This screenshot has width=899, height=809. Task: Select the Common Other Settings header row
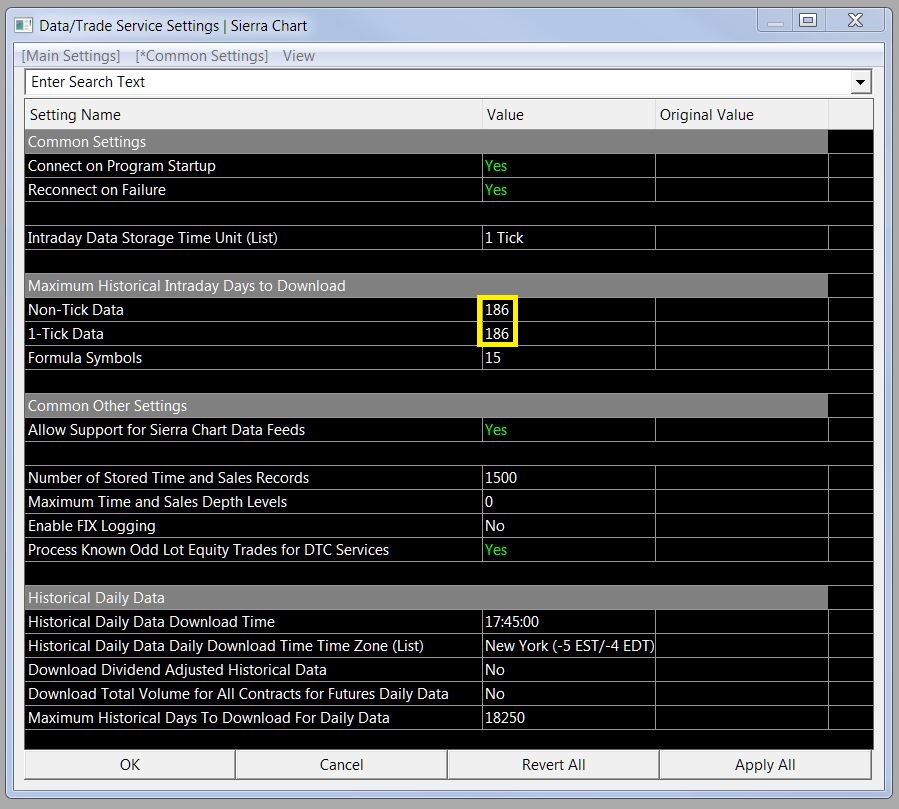click(x=426, y=405)
